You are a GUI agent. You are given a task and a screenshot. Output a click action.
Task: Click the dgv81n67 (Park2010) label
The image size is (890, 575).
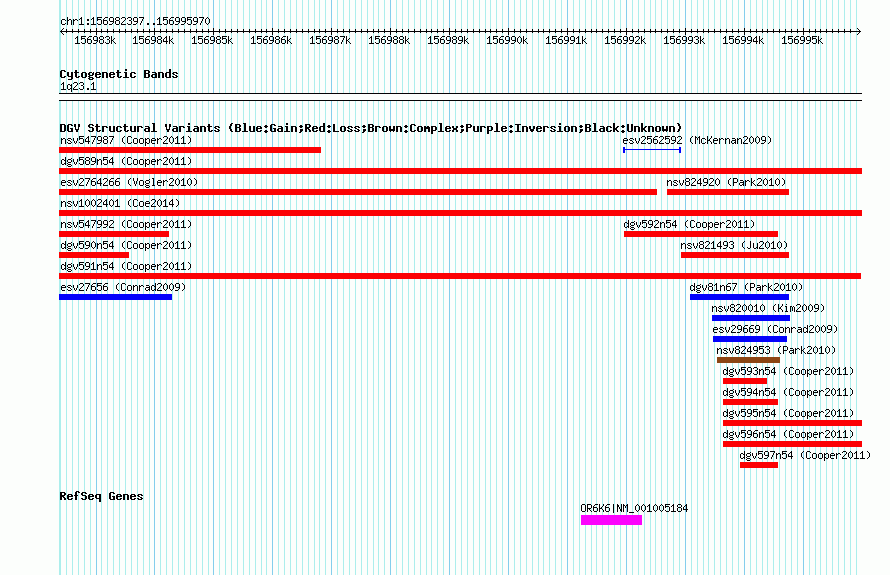coord(747,287)
